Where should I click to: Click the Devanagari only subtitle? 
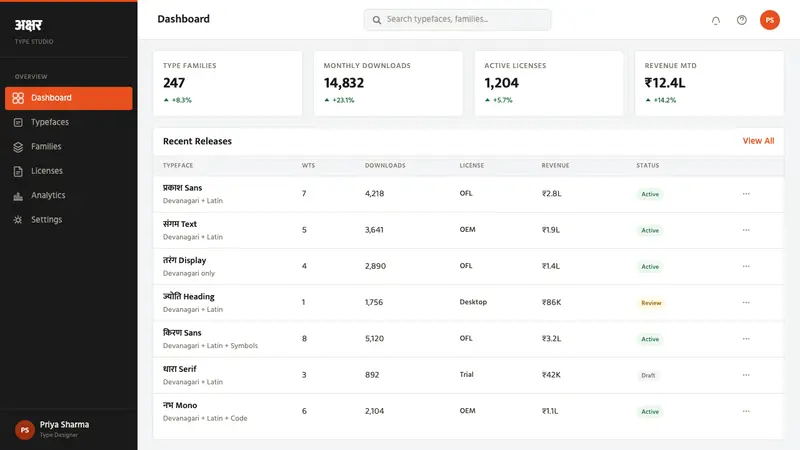point(189,273)
